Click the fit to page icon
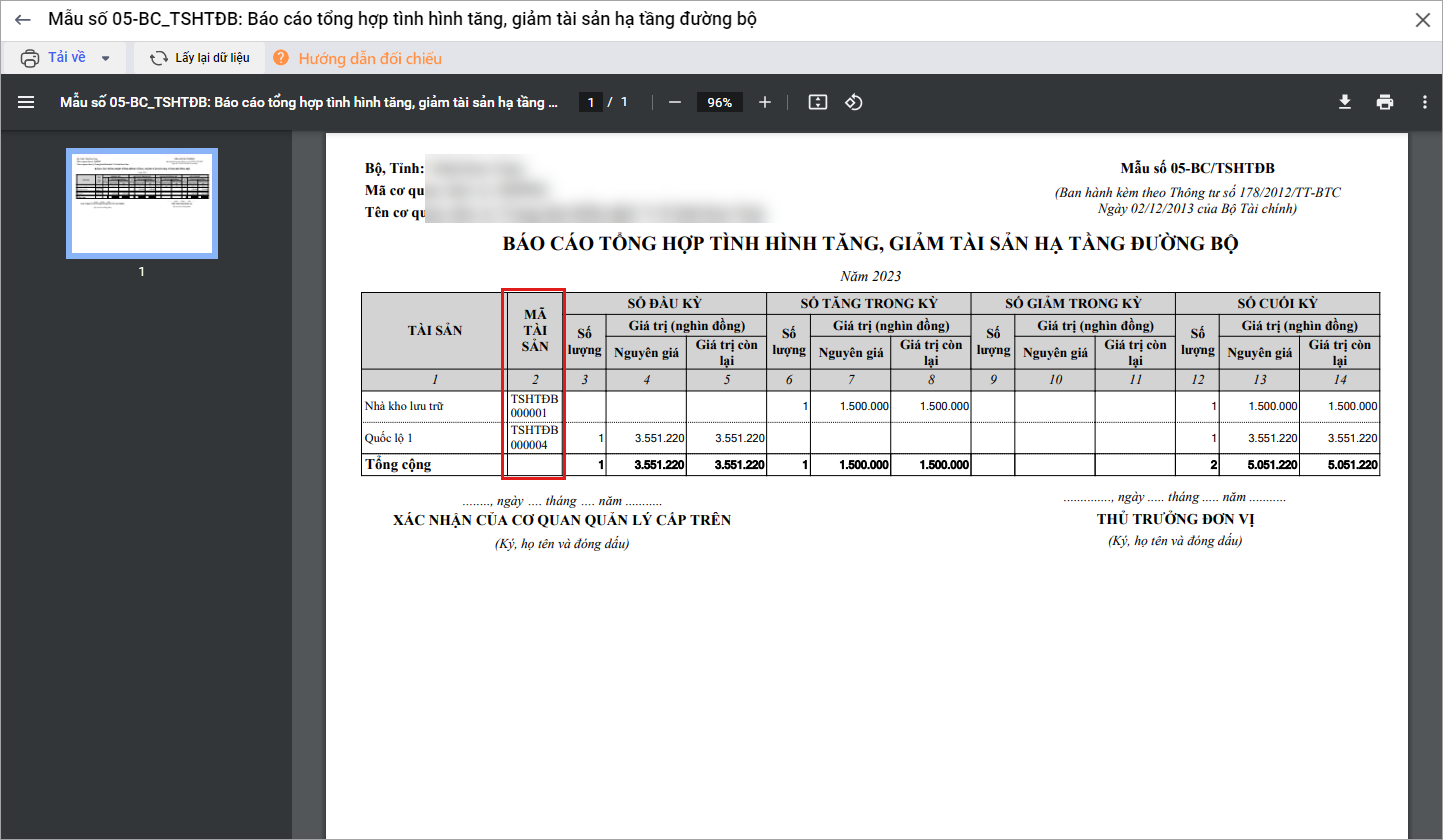The width and height of the screenshot is (1443, 840). tap(818, 102)
